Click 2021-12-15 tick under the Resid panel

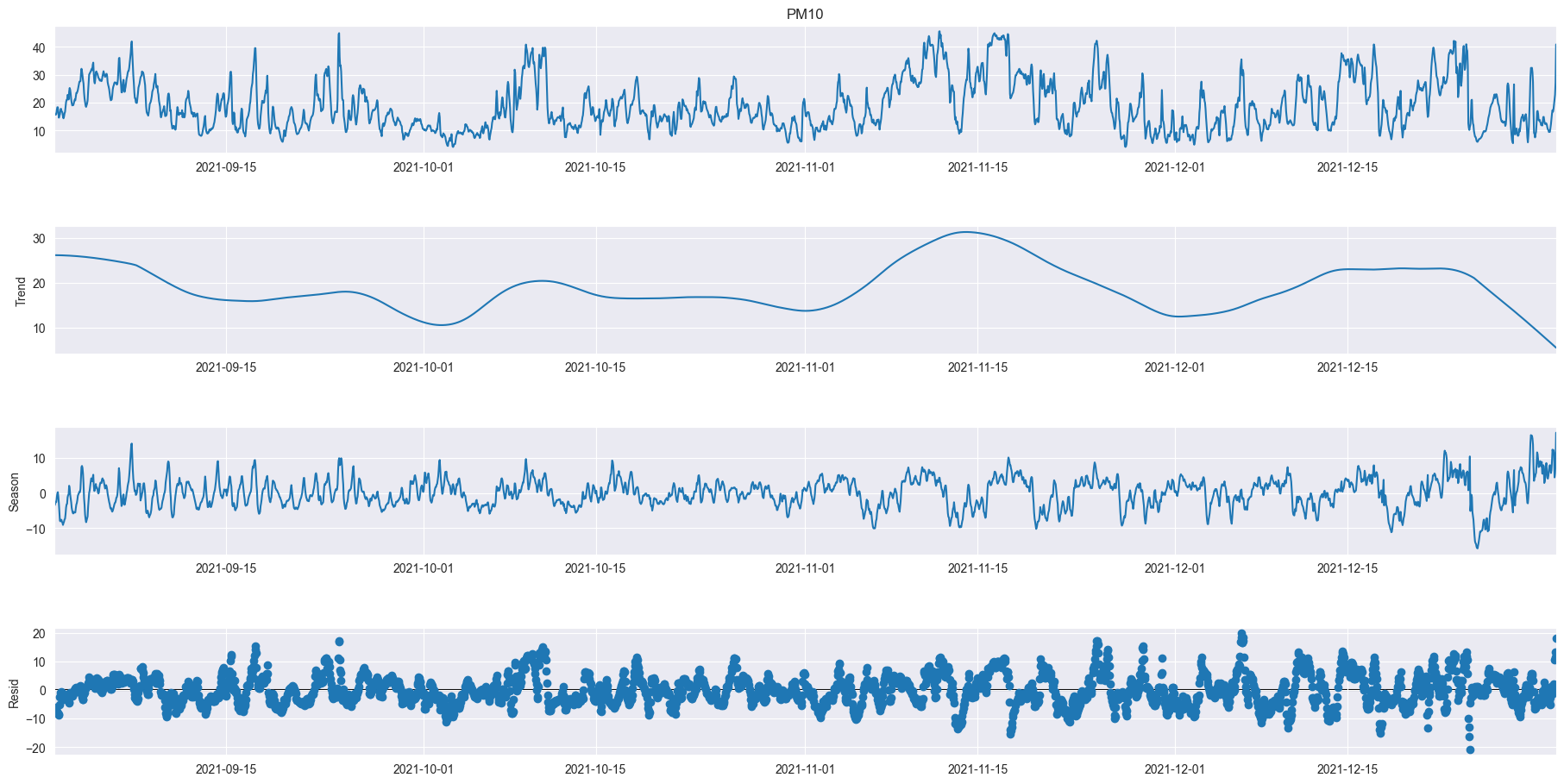point(1347,769)
